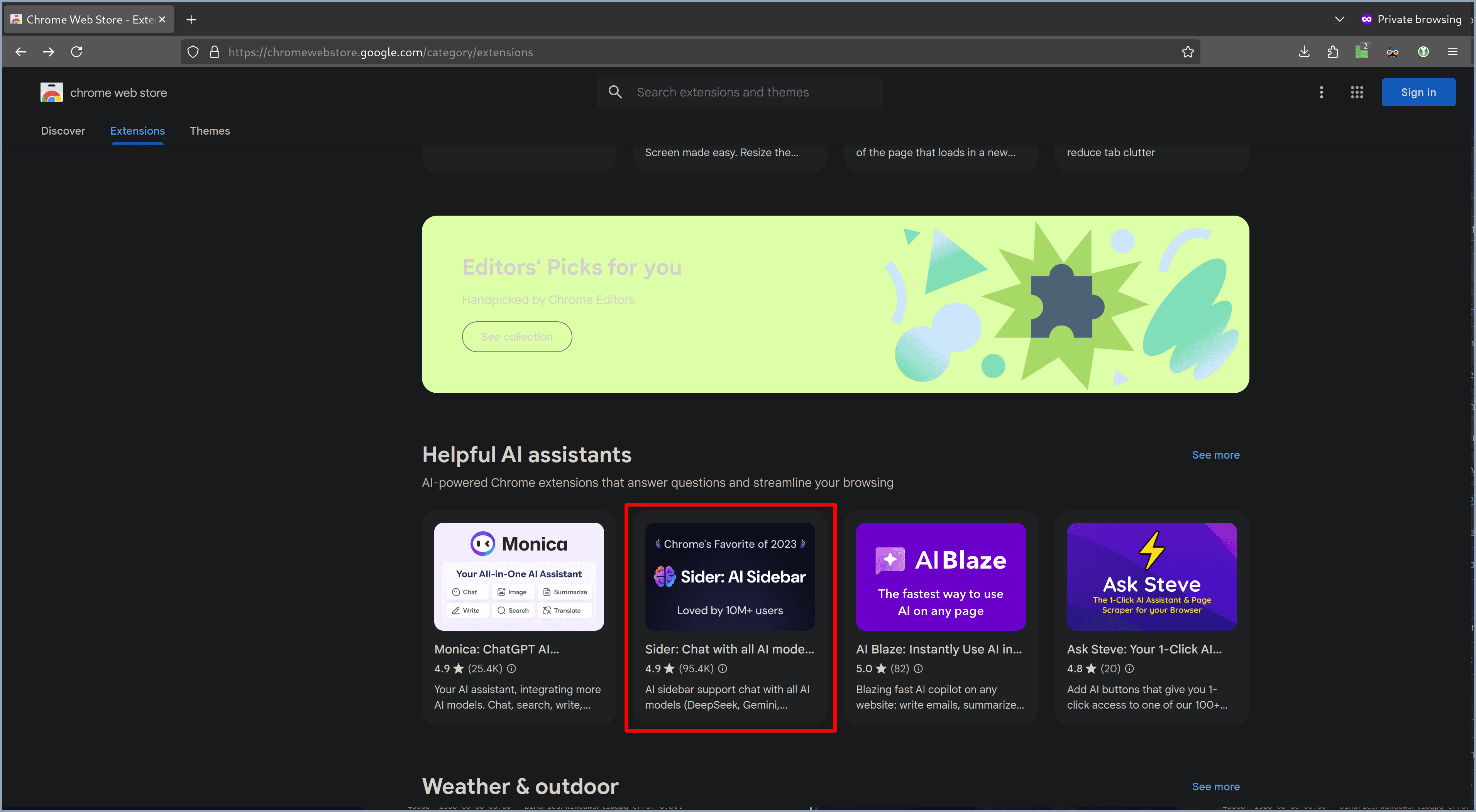This screenshot has height=812, width=1476.
Task: Open the Sider AI Sidebar thumbnail
Action: tap(730, 577)
